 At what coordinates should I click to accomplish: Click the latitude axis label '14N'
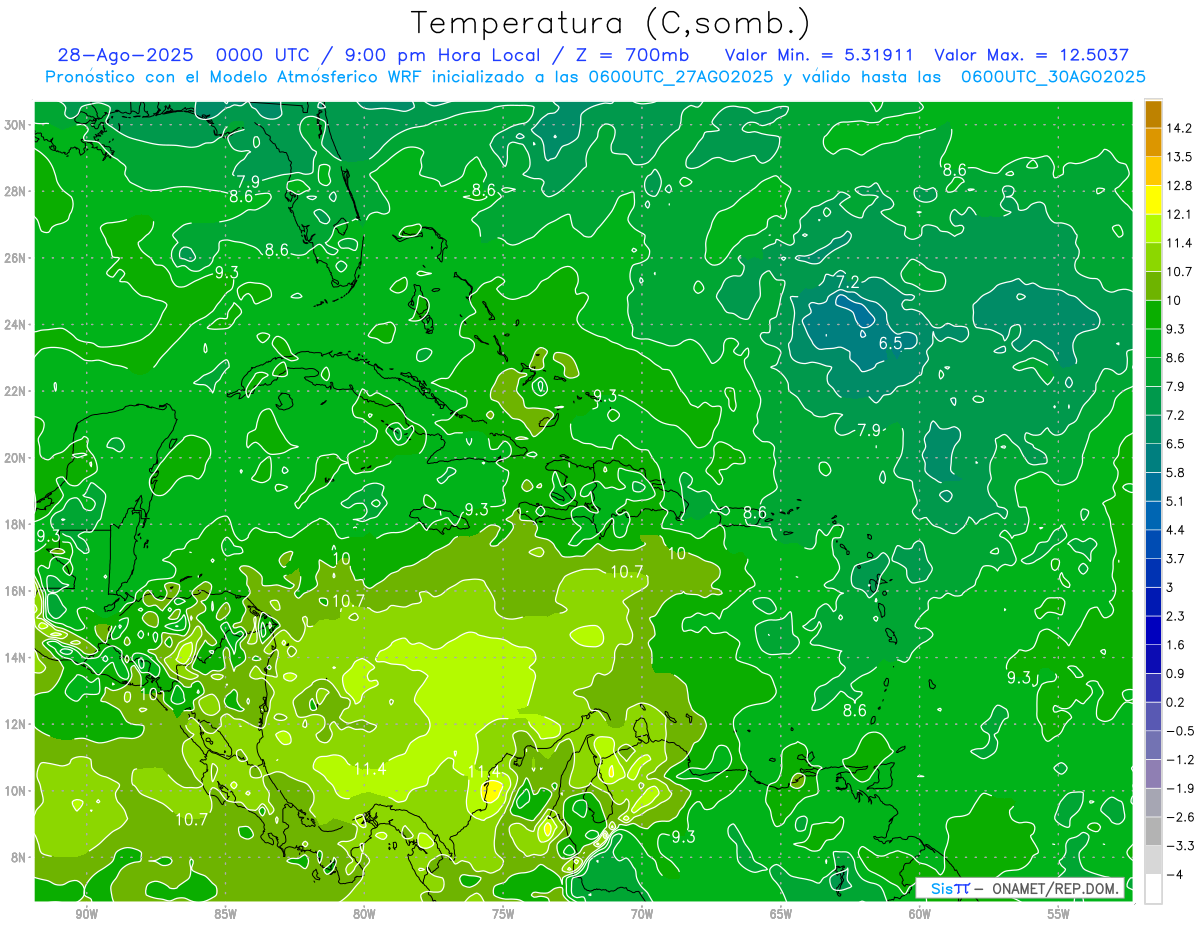pos(16,658)
